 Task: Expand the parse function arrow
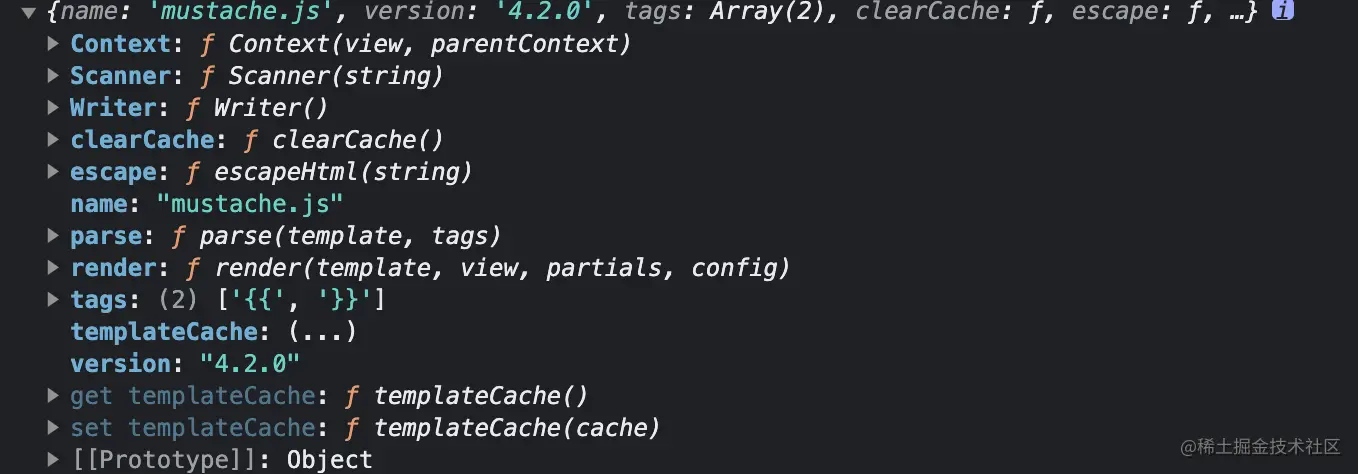pyautogui.click(x=54, y=236)
